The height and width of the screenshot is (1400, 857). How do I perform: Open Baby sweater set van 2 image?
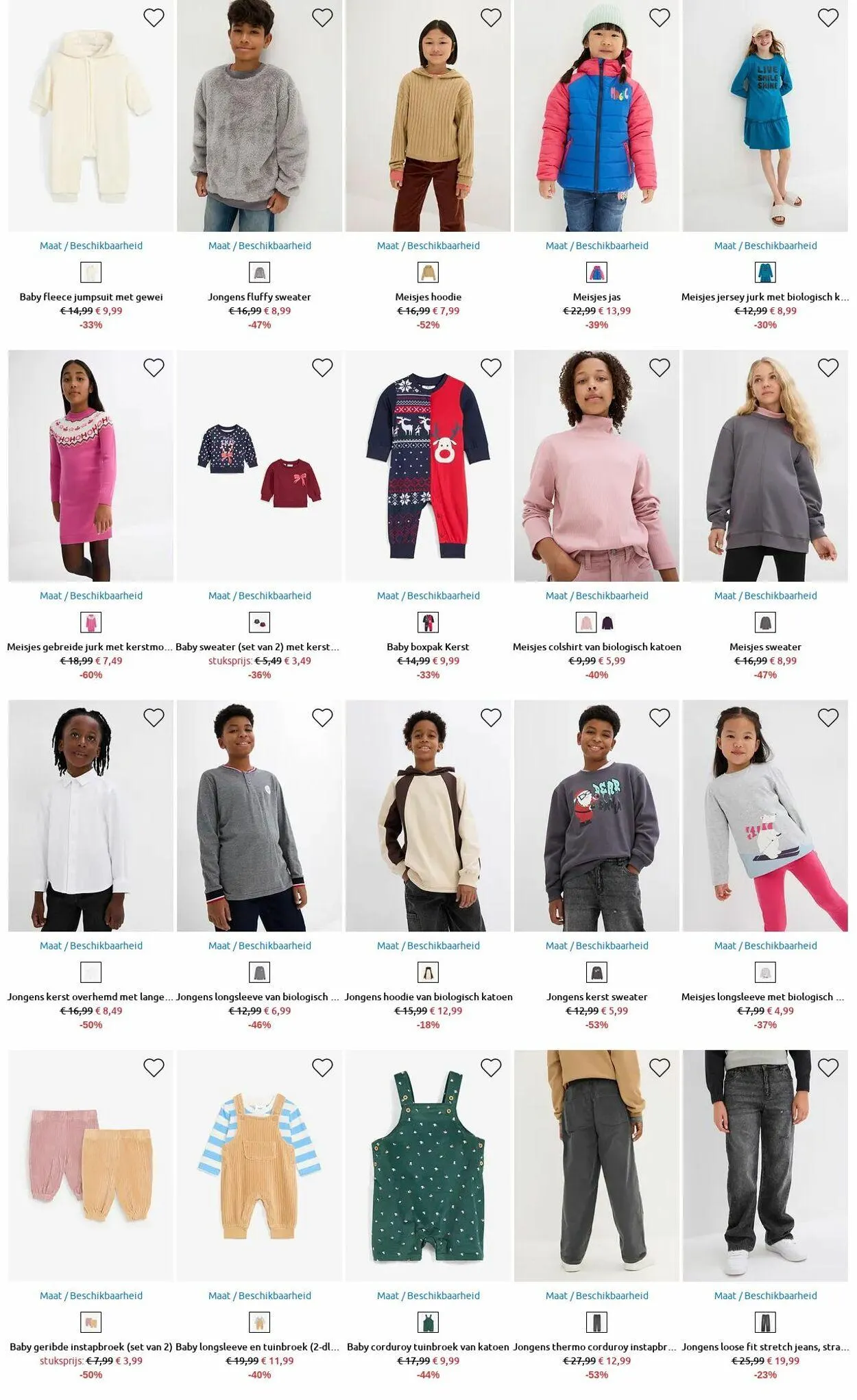(x=259, y=466)
